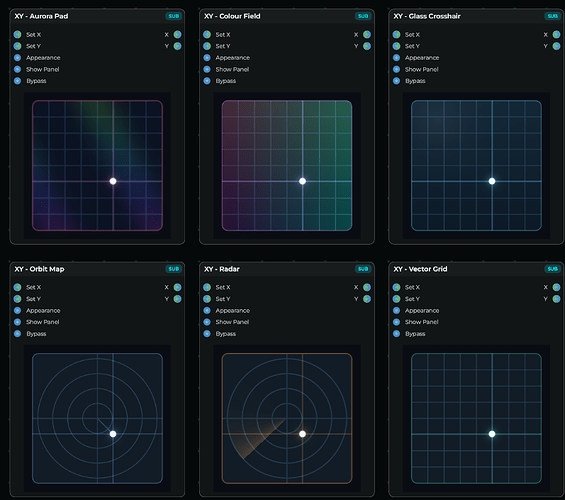Click the 'Appearance' label on Radar node
Viewport: 565px width, 500px height.
[233, 311]
